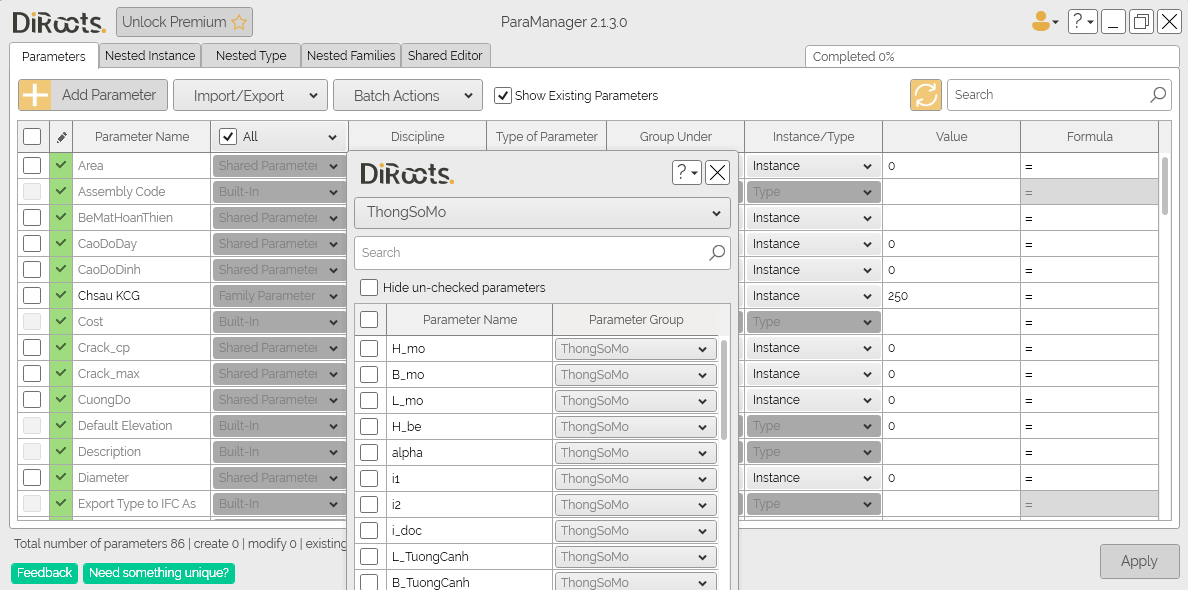Click the DiRoots logo in main window
Image resolution: width=1188 pixels, height=590 pixels.
tap(58, 23)
